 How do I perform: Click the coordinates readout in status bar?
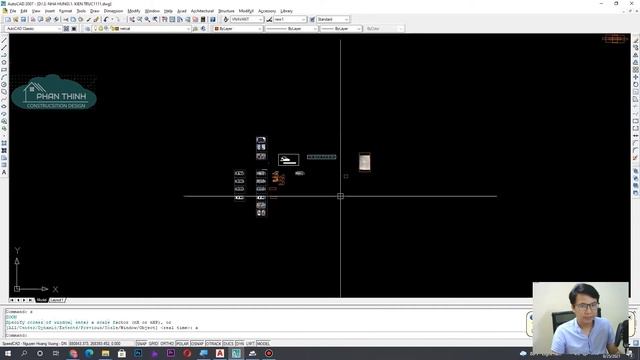click(x=95, y=344)
